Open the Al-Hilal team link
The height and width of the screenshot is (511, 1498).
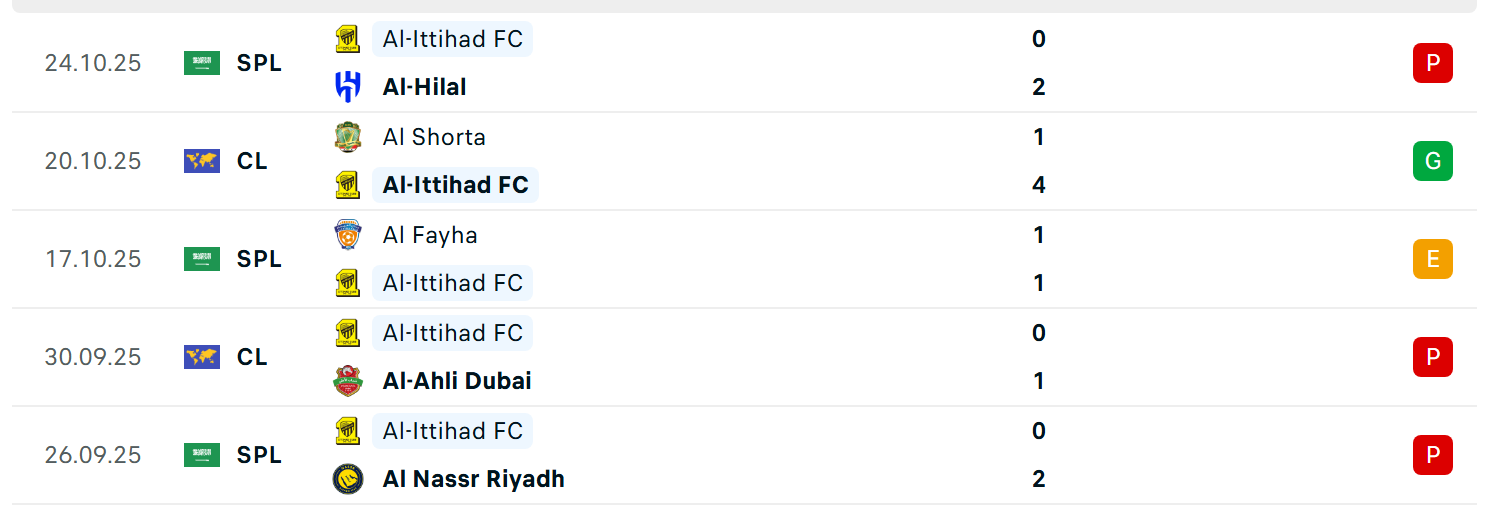424,87
